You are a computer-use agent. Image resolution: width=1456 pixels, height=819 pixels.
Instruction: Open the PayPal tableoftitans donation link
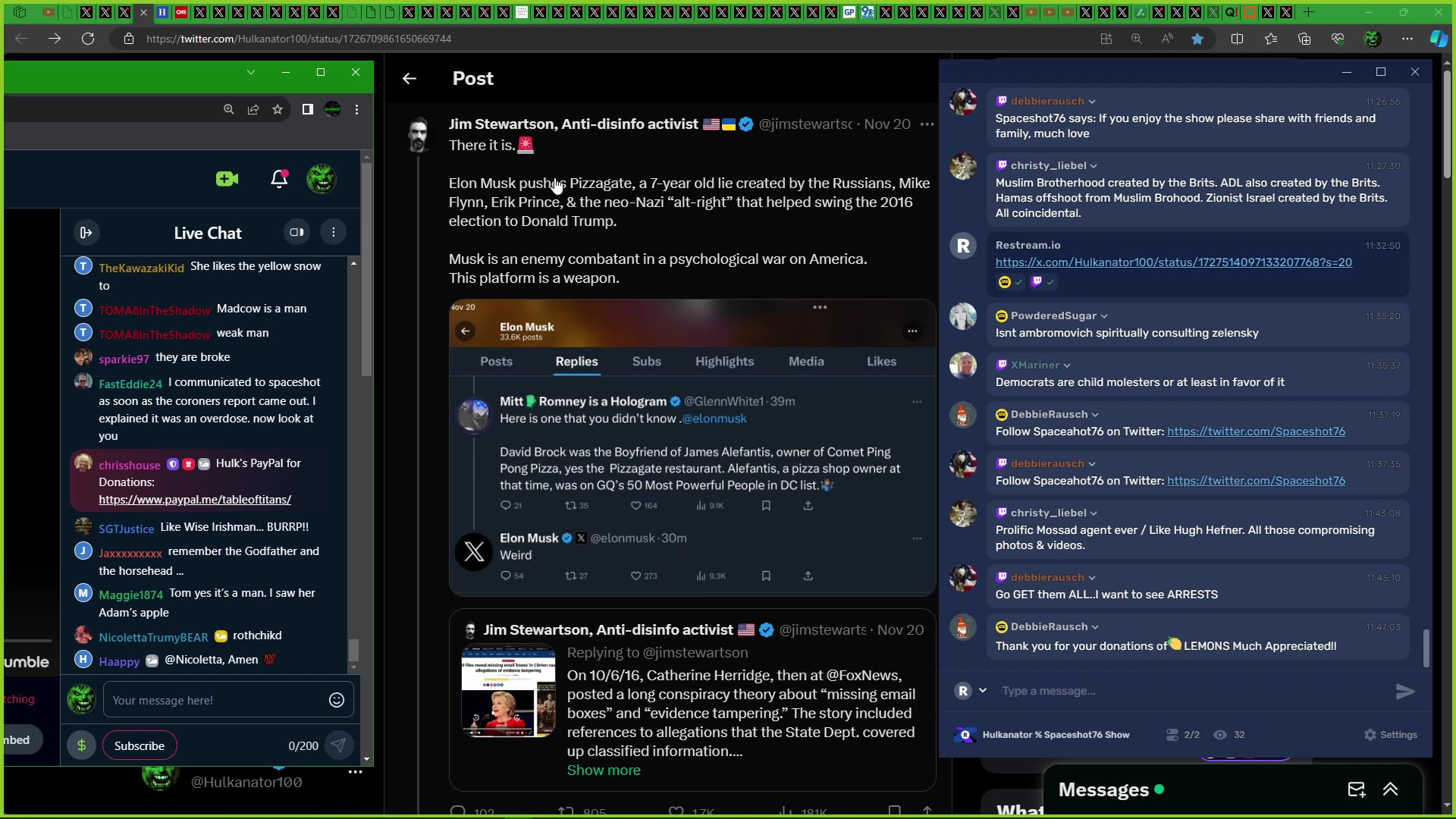195,500
